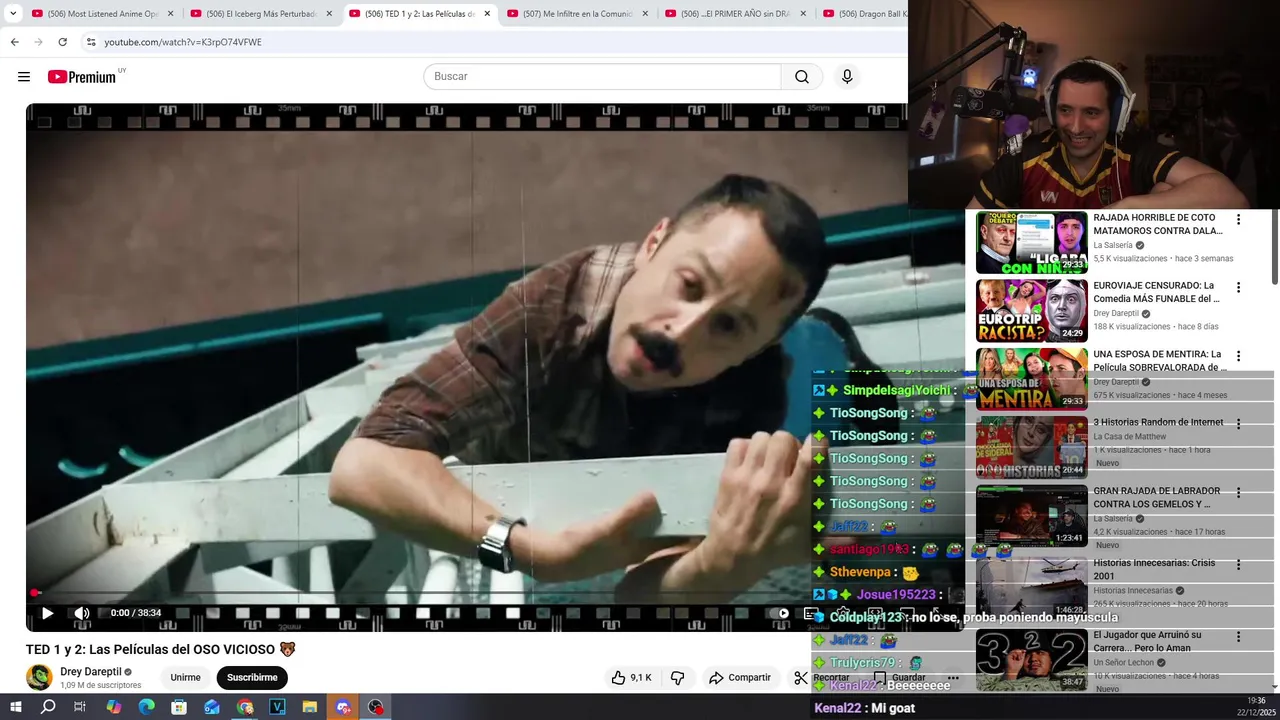Open File Explorer from the taskbar
This screenshot has height=720, width=1280.
click(310, 707)
